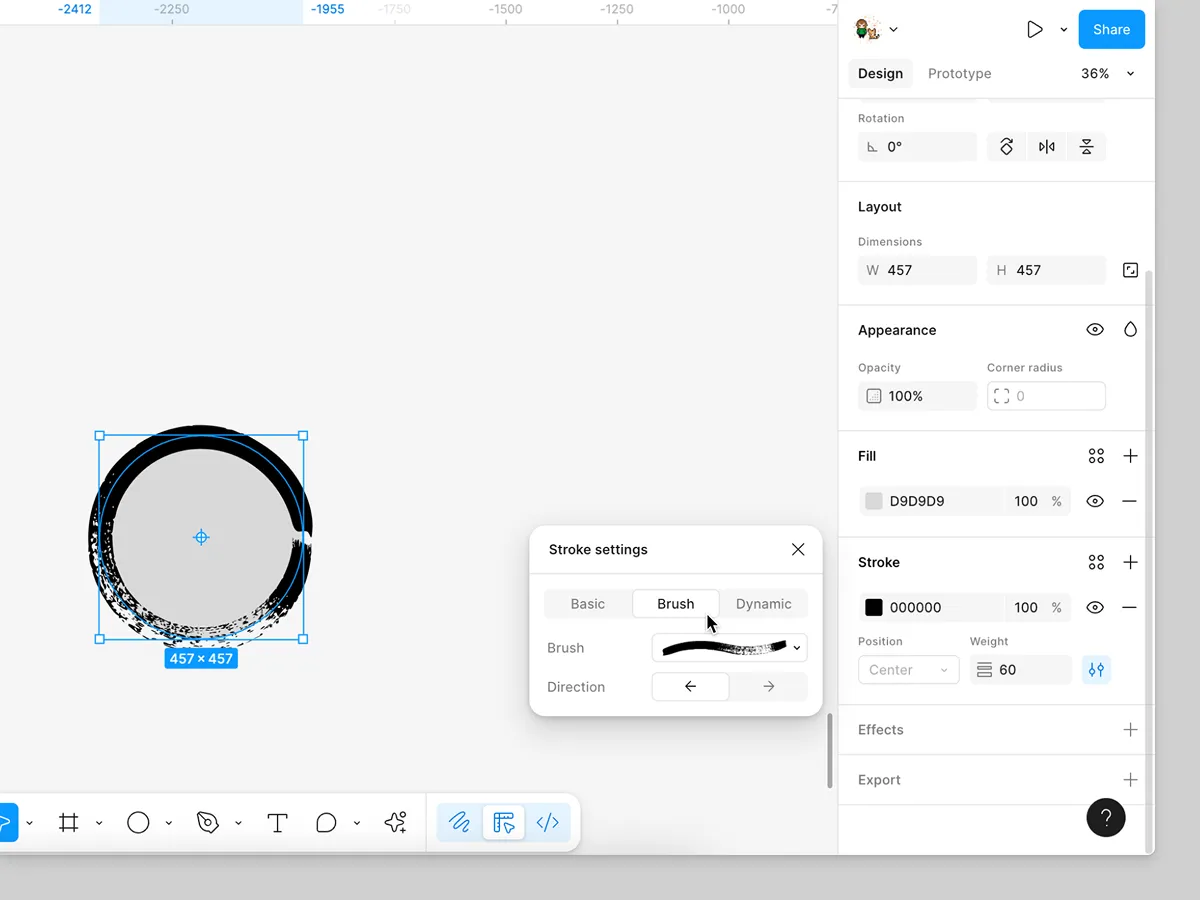The height and width of the screenshot is (900, 1200).
Task: Set brush direction to right arrow
Action: [x=768, y=687]
